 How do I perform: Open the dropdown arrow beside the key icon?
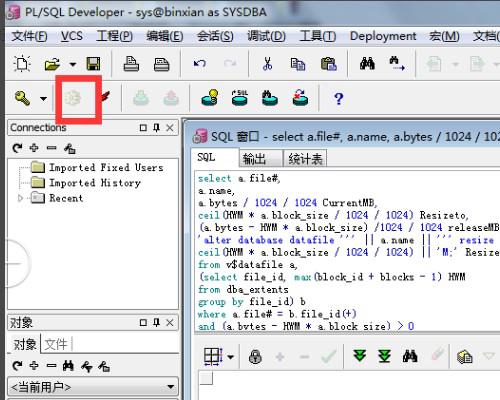[43, 98]
